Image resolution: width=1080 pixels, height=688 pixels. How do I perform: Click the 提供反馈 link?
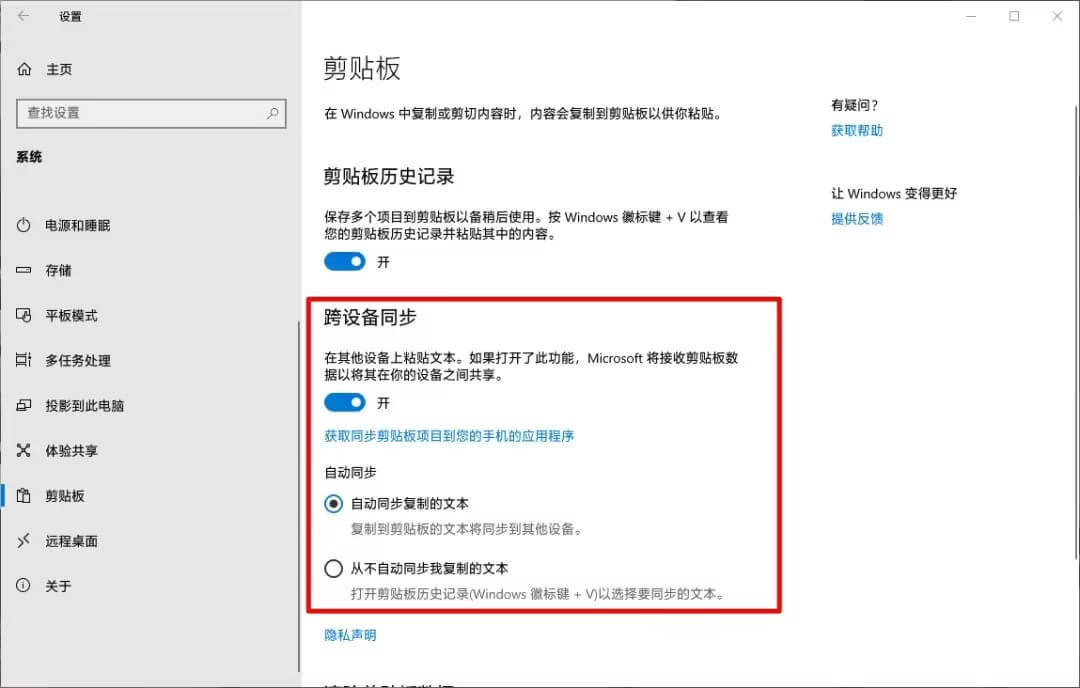(857, 218)
